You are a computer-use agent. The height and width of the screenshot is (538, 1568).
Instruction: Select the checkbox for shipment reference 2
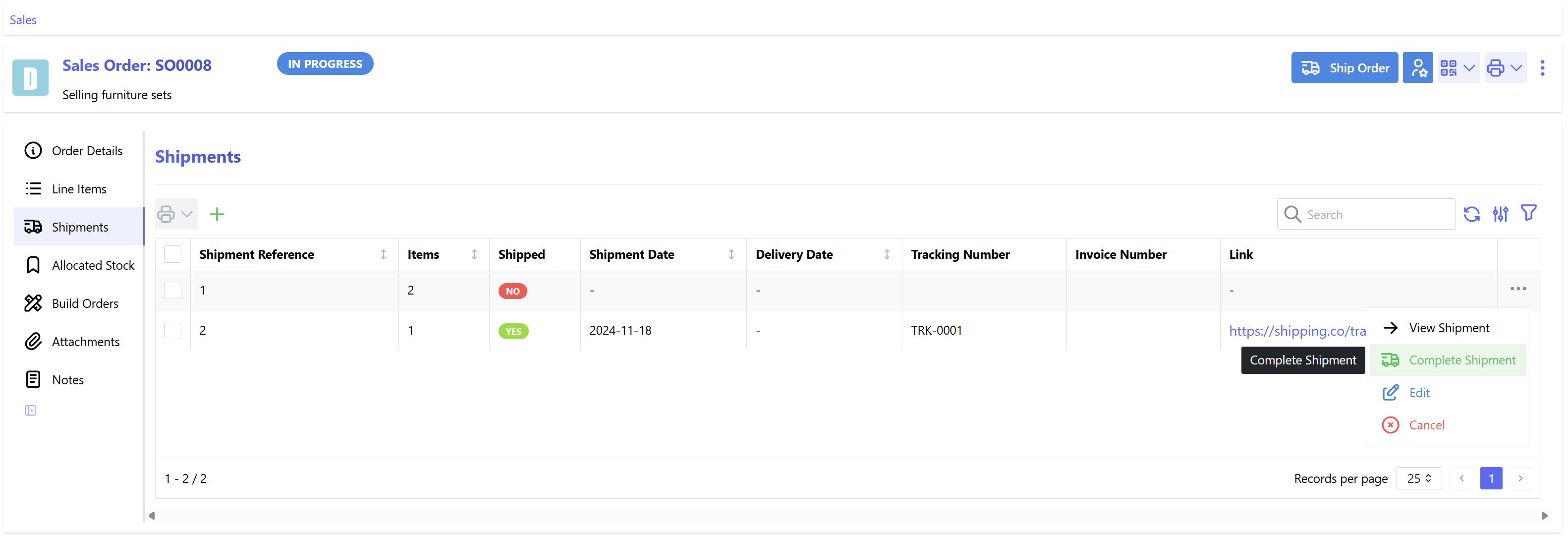(173, 330)
